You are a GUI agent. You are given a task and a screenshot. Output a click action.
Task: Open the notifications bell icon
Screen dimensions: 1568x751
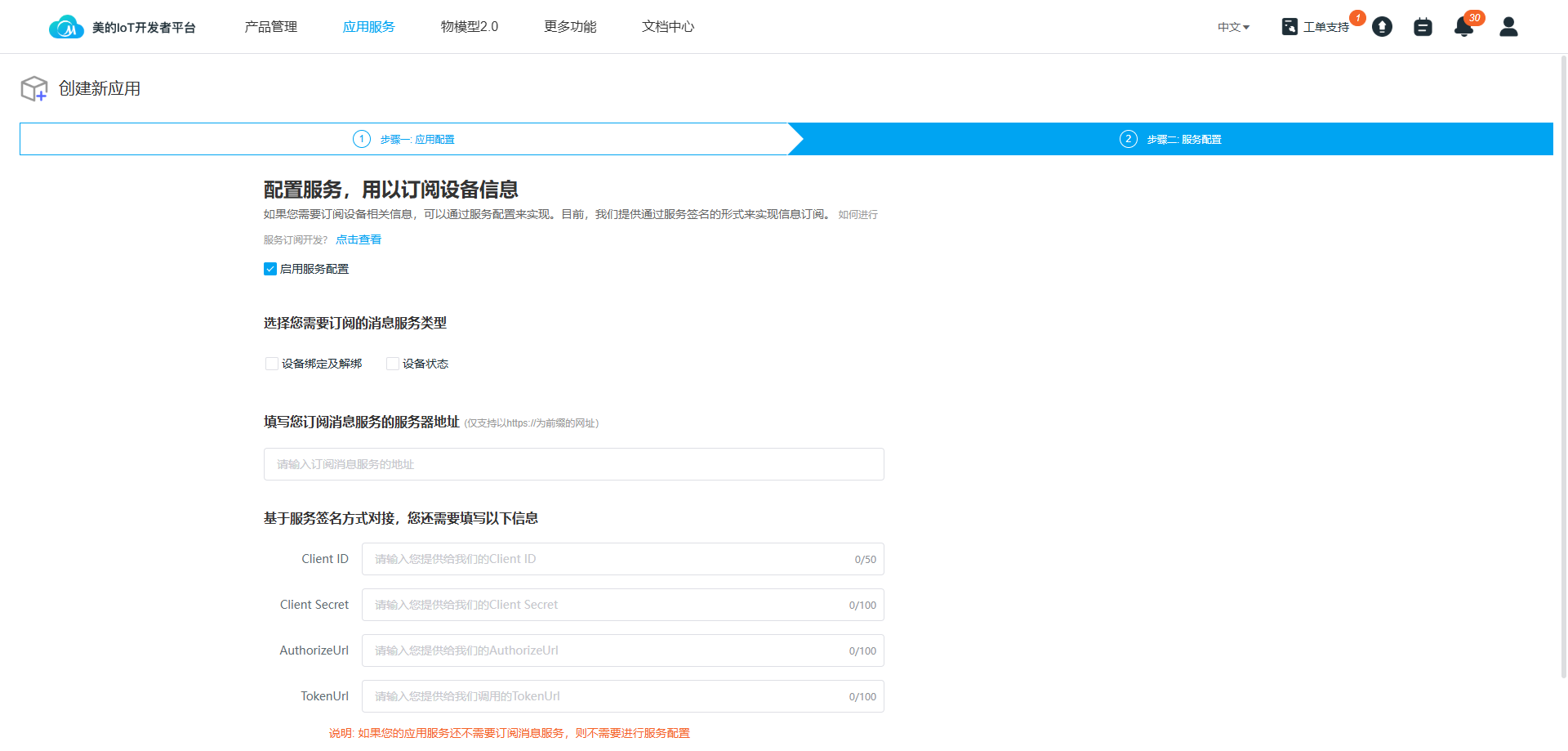click(1463, 27)
